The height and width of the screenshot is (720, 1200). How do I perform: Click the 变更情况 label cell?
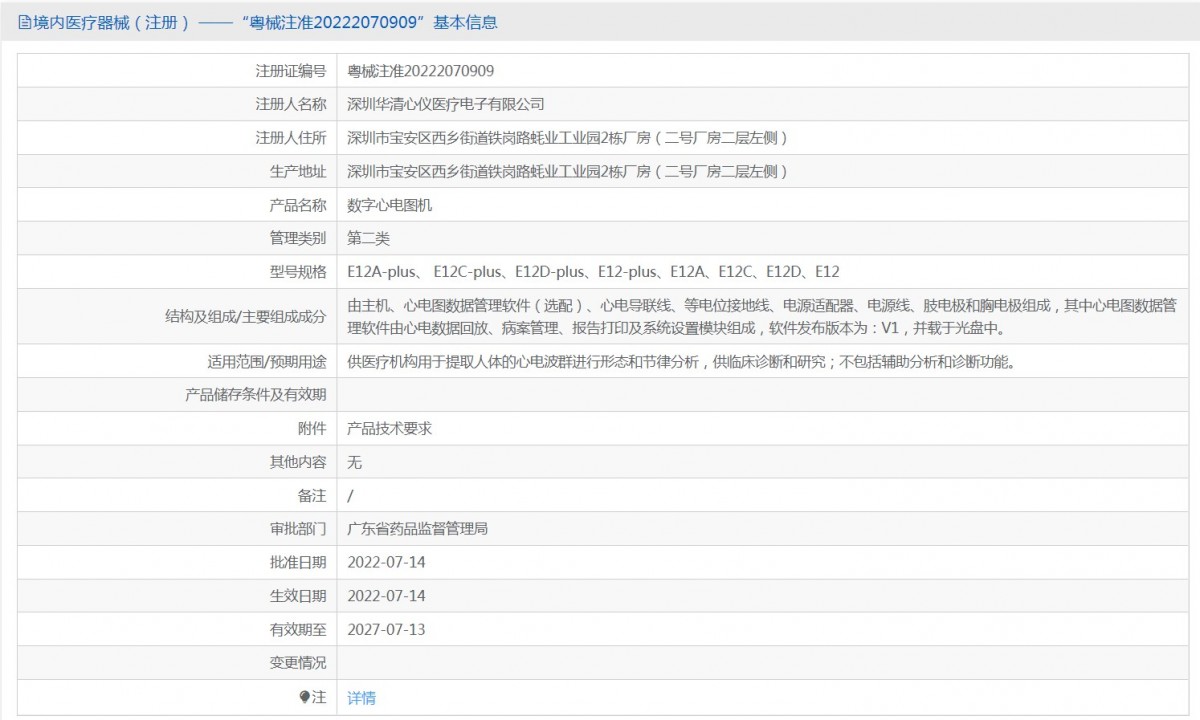[x=178, y=662]
